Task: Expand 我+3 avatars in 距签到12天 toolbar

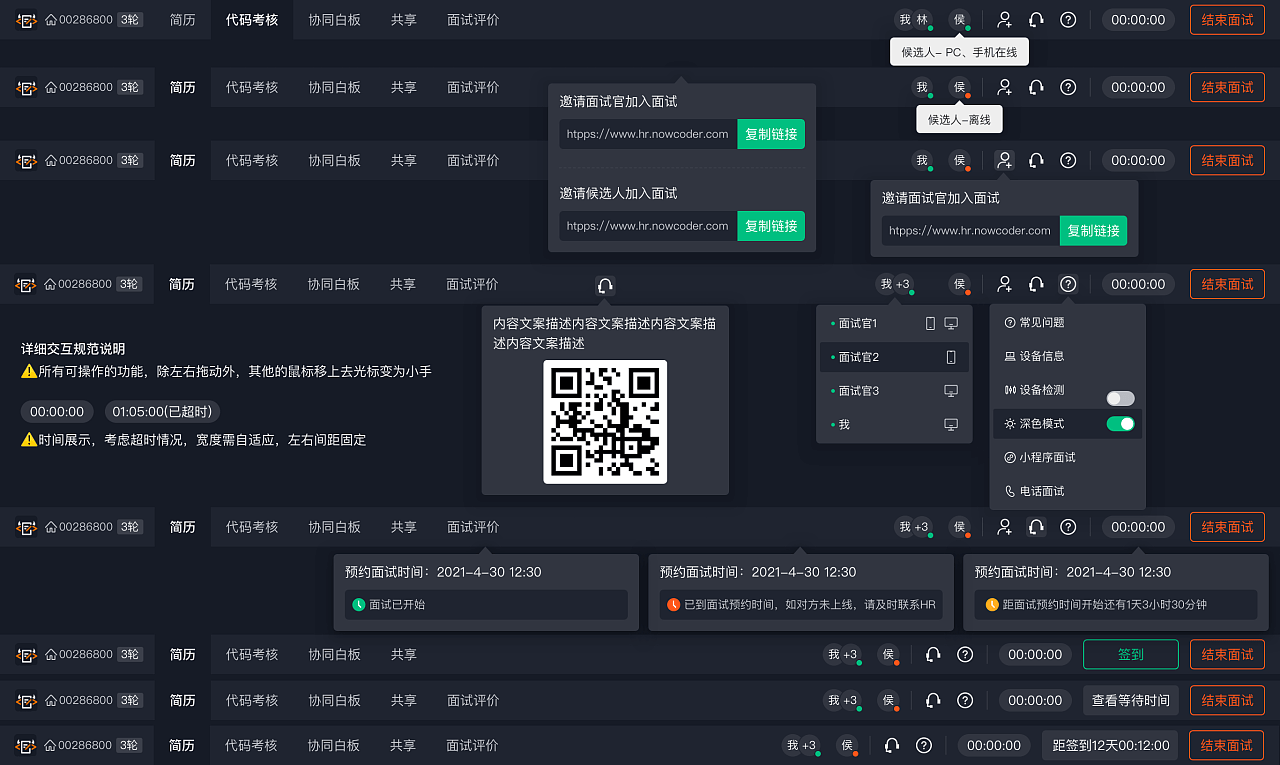Action: [802, 745]
